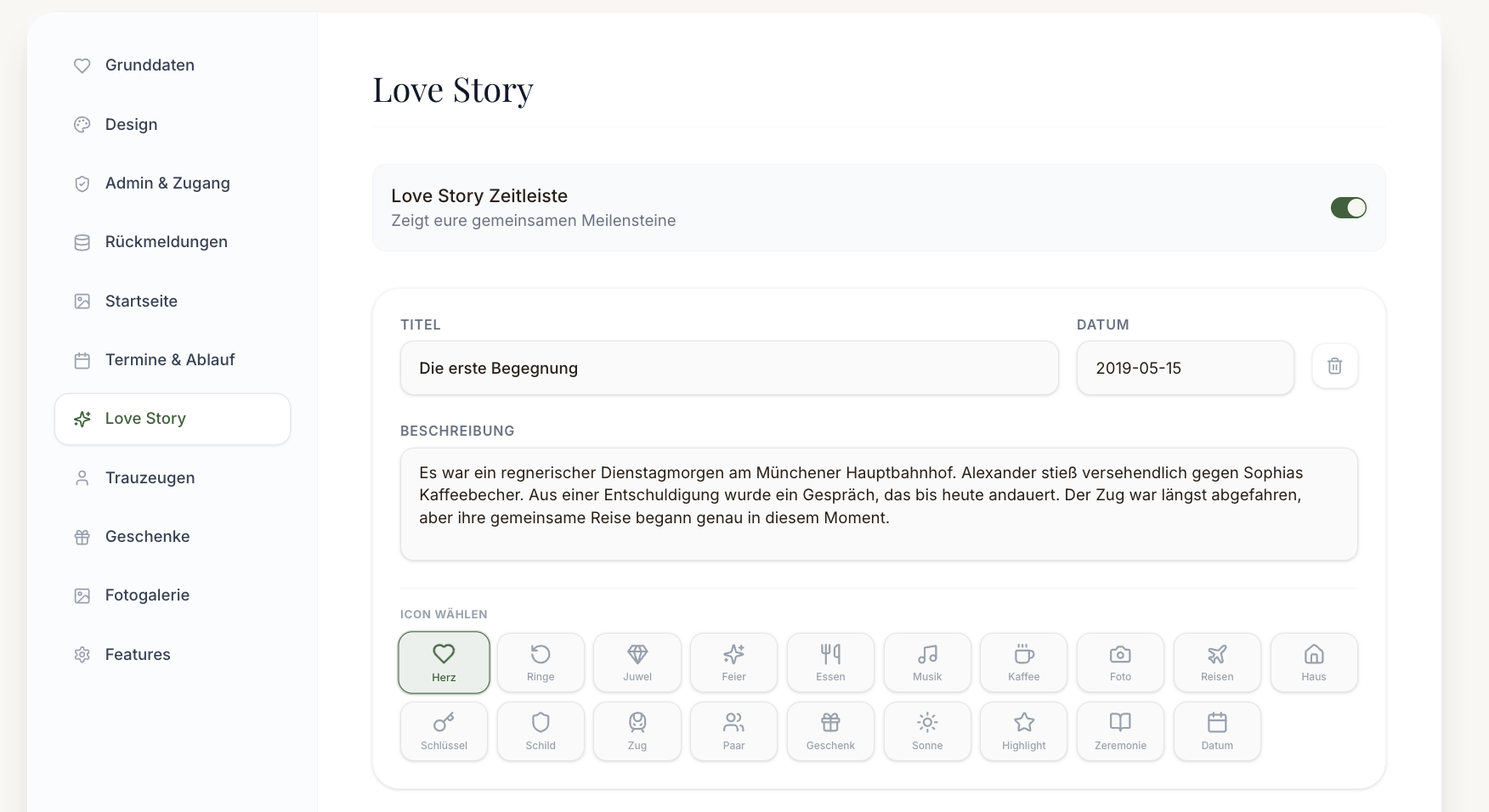Go to Termine & Ablauf

[x=173, y=360]
